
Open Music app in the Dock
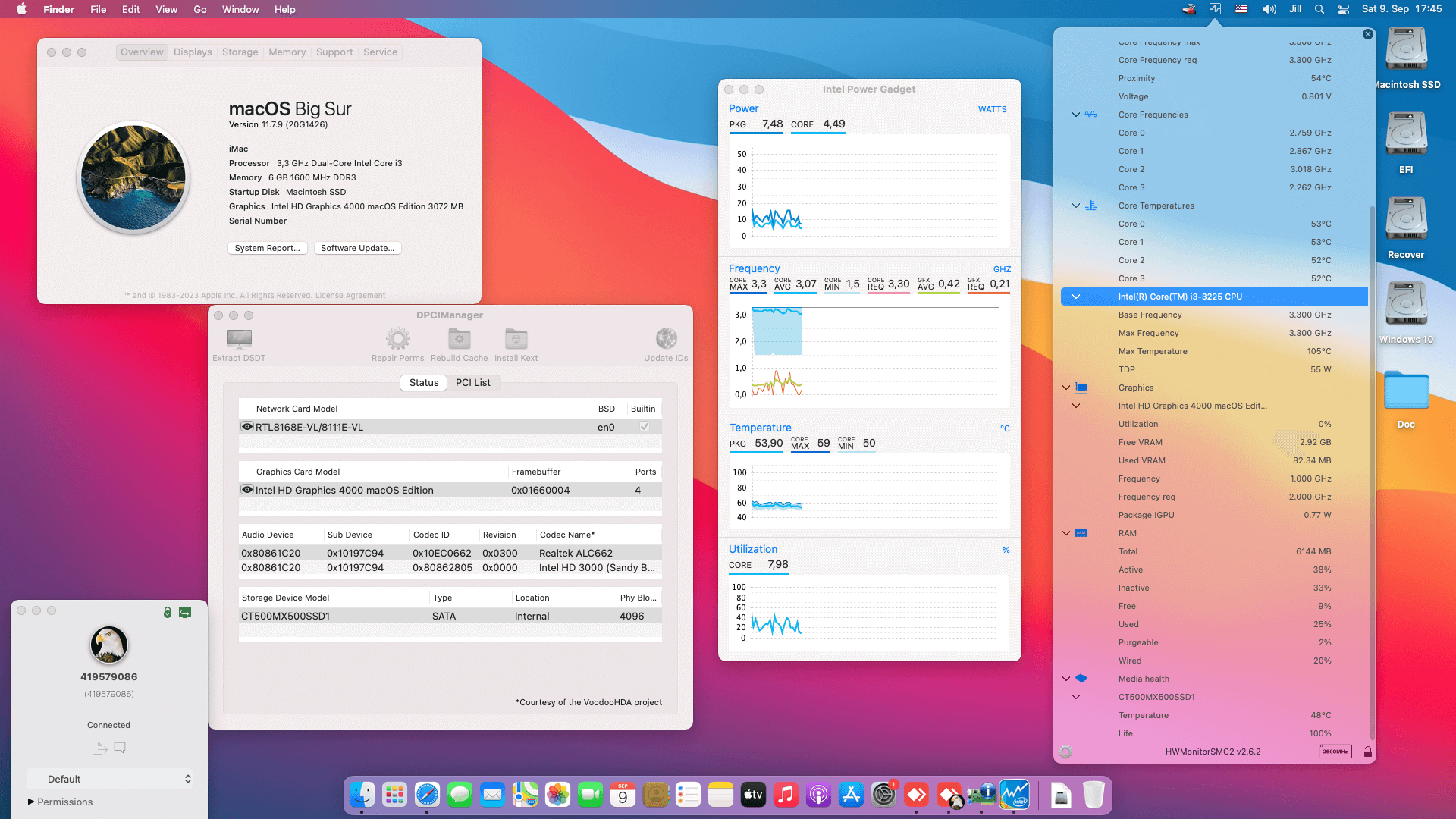pos(786,794)
